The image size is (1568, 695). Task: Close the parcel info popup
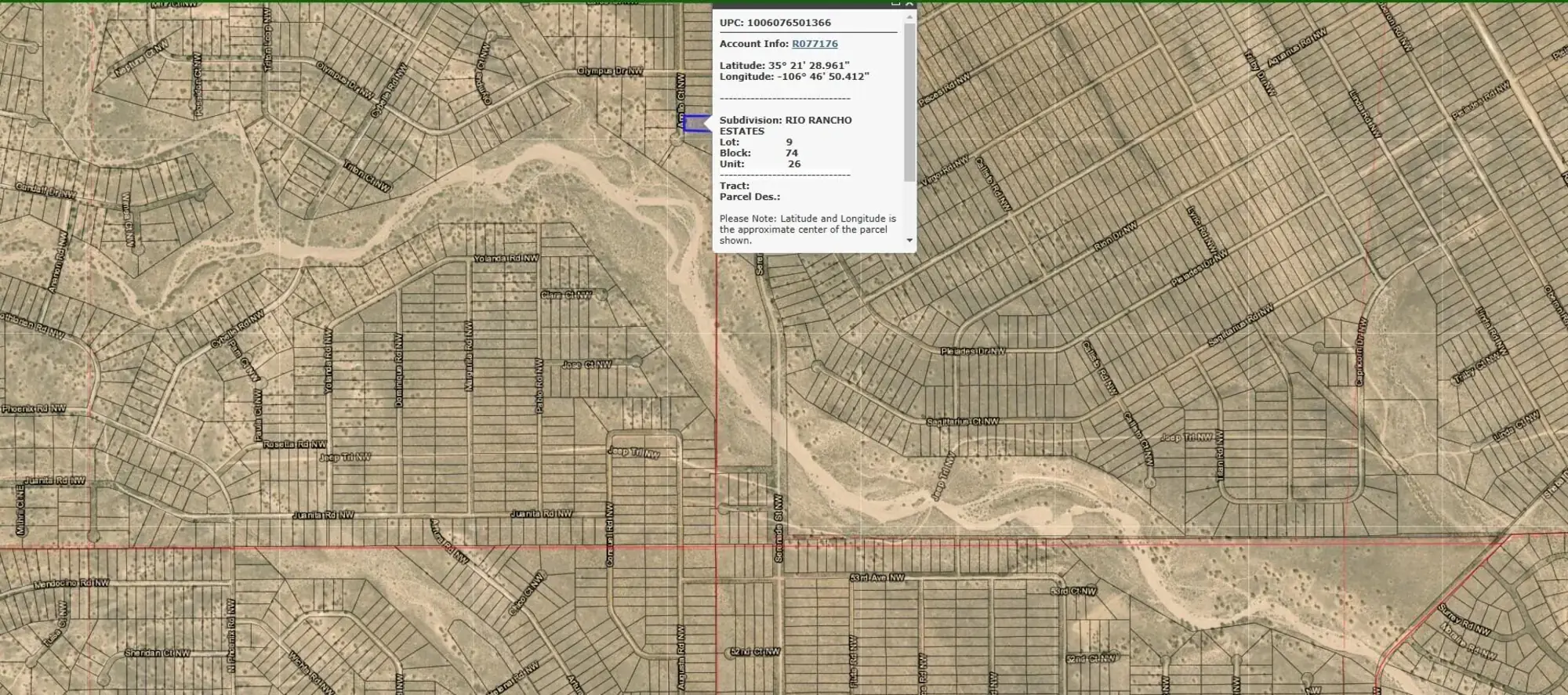pyautogui.click(x=909, y=4)
